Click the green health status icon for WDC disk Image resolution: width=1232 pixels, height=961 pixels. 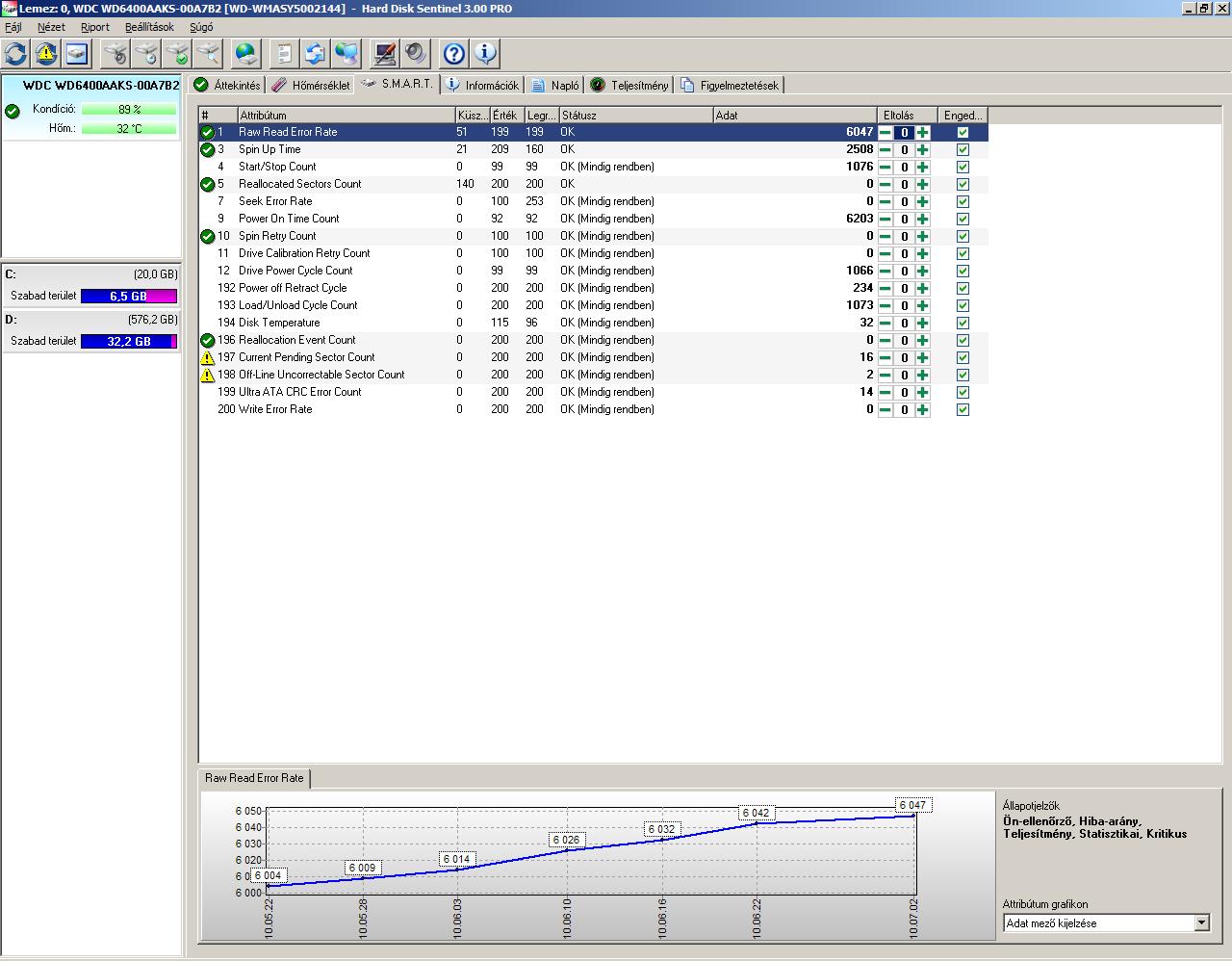pyautogui.click(x=12, y=112)
